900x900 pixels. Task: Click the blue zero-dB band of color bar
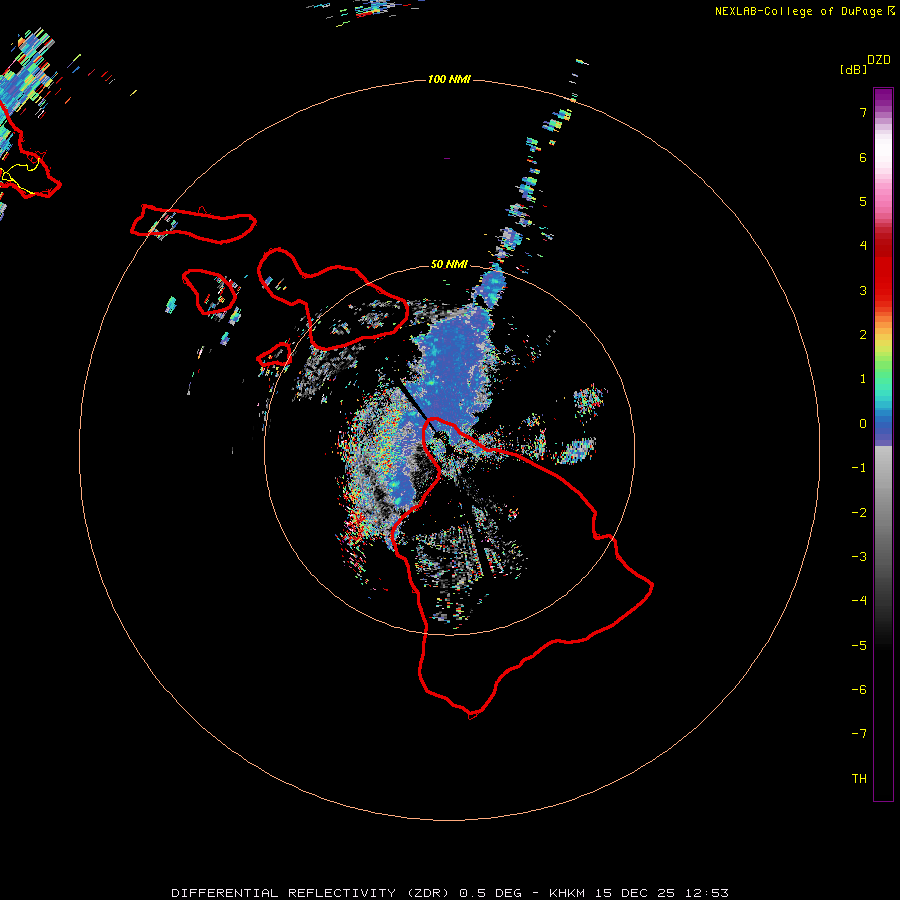[883, 428]
